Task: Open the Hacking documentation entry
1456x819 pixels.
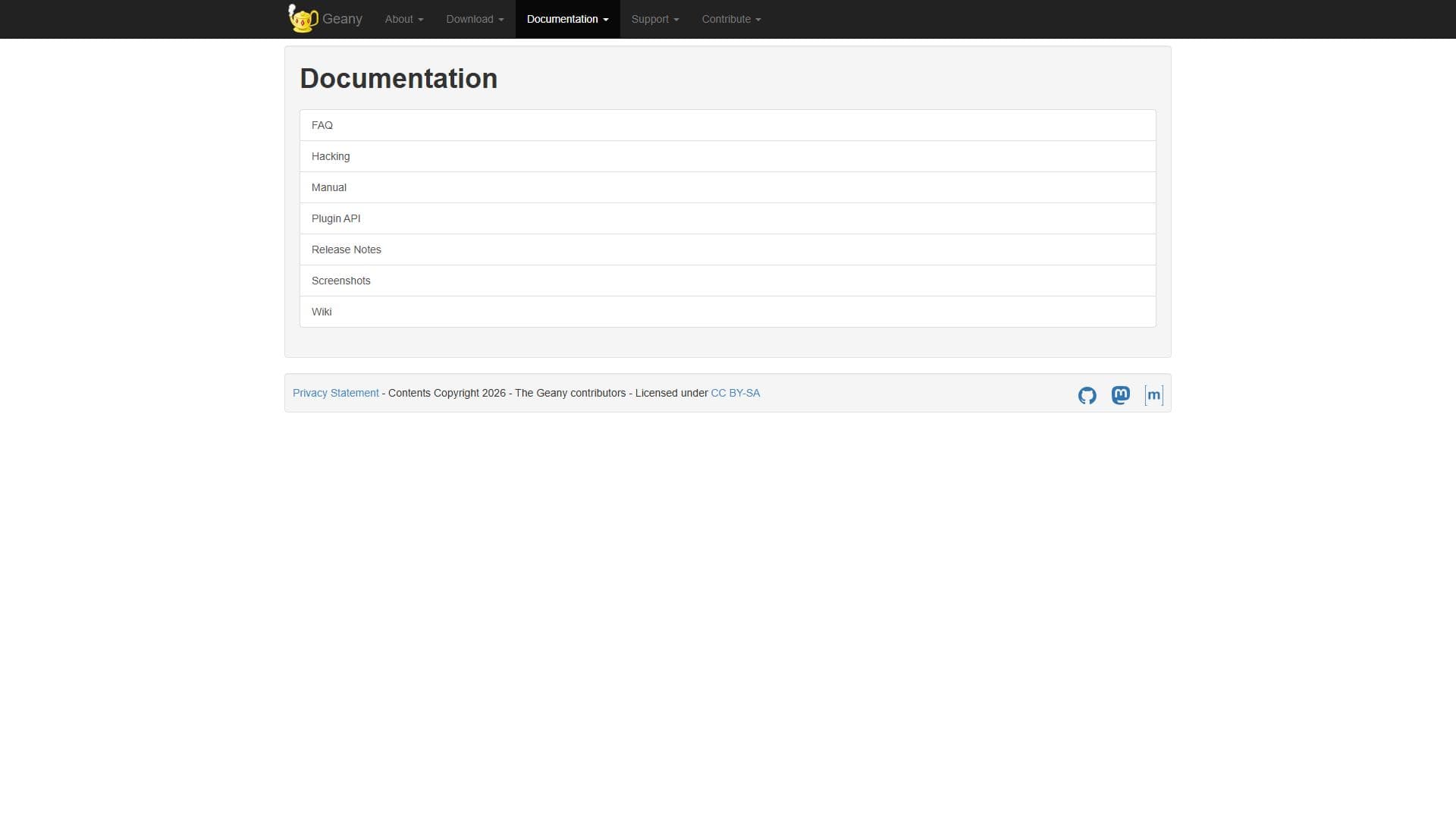Action: tap(728, 156)
